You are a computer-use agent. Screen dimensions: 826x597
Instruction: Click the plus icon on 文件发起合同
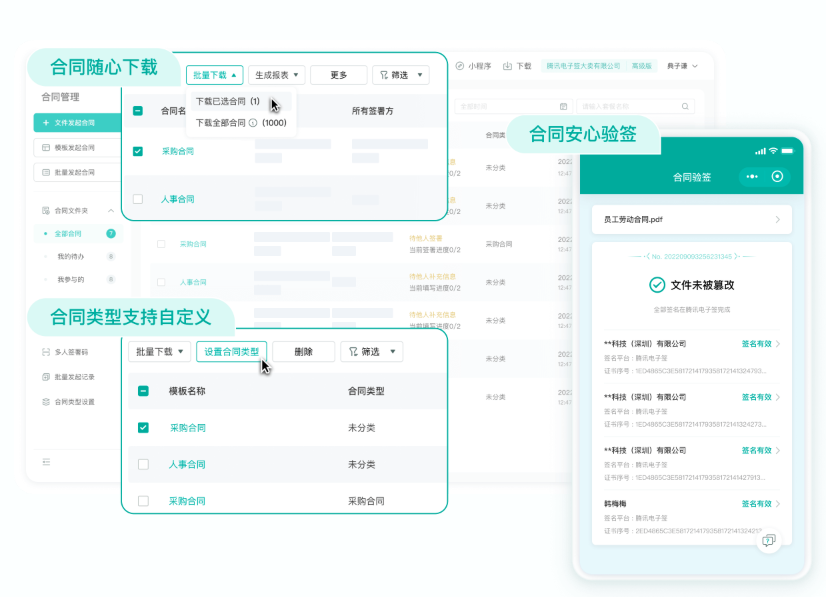(x=46, y=123)
